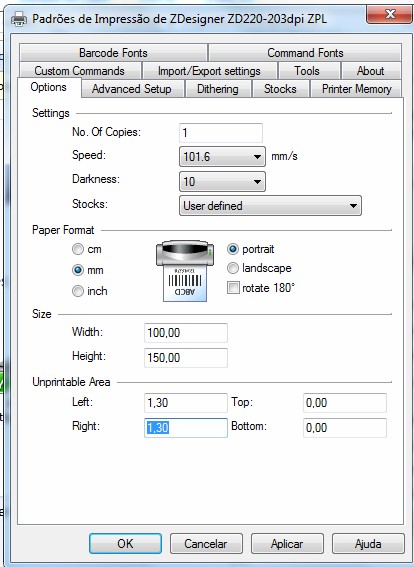
Task: Click the label printer preview image
Action: point(185,270)
